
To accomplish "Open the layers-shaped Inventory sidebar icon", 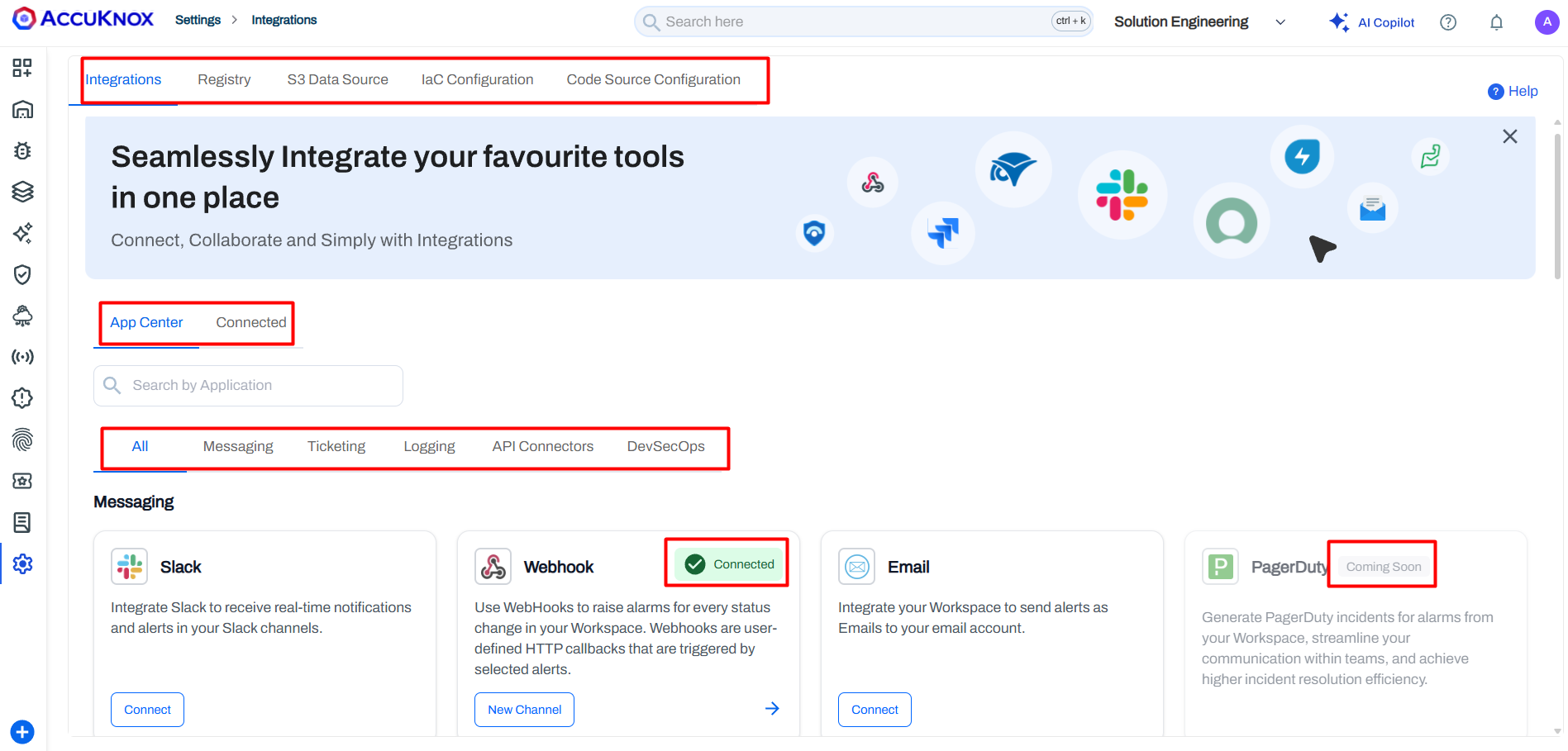I will pos(22,192).
